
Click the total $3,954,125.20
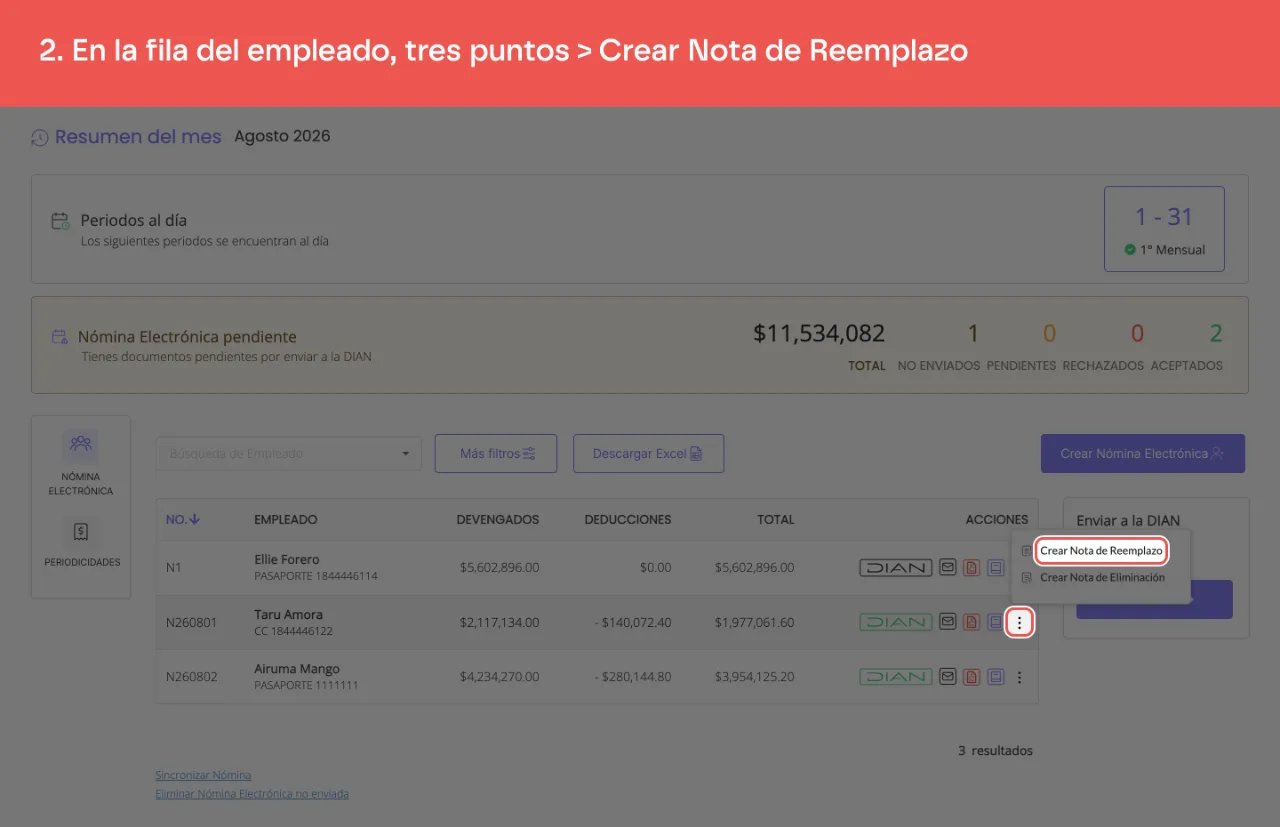click(x=755, y=677)
